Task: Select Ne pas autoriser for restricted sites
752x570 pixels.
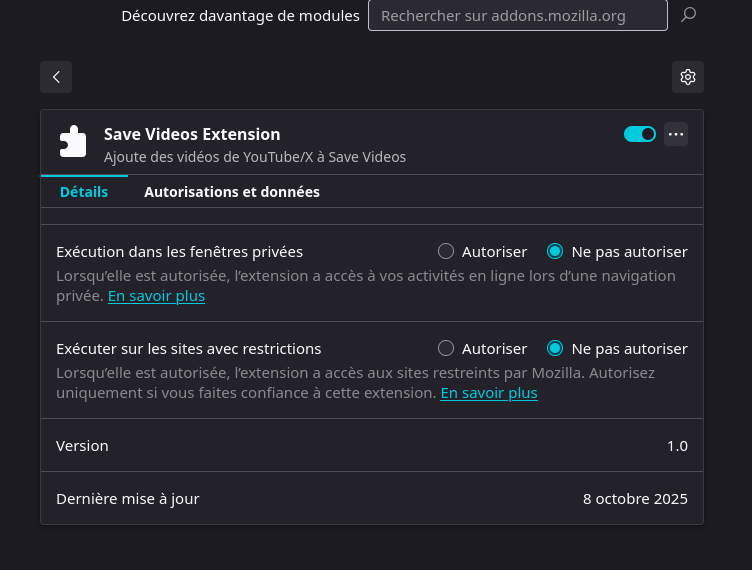Action: point(555,349)
